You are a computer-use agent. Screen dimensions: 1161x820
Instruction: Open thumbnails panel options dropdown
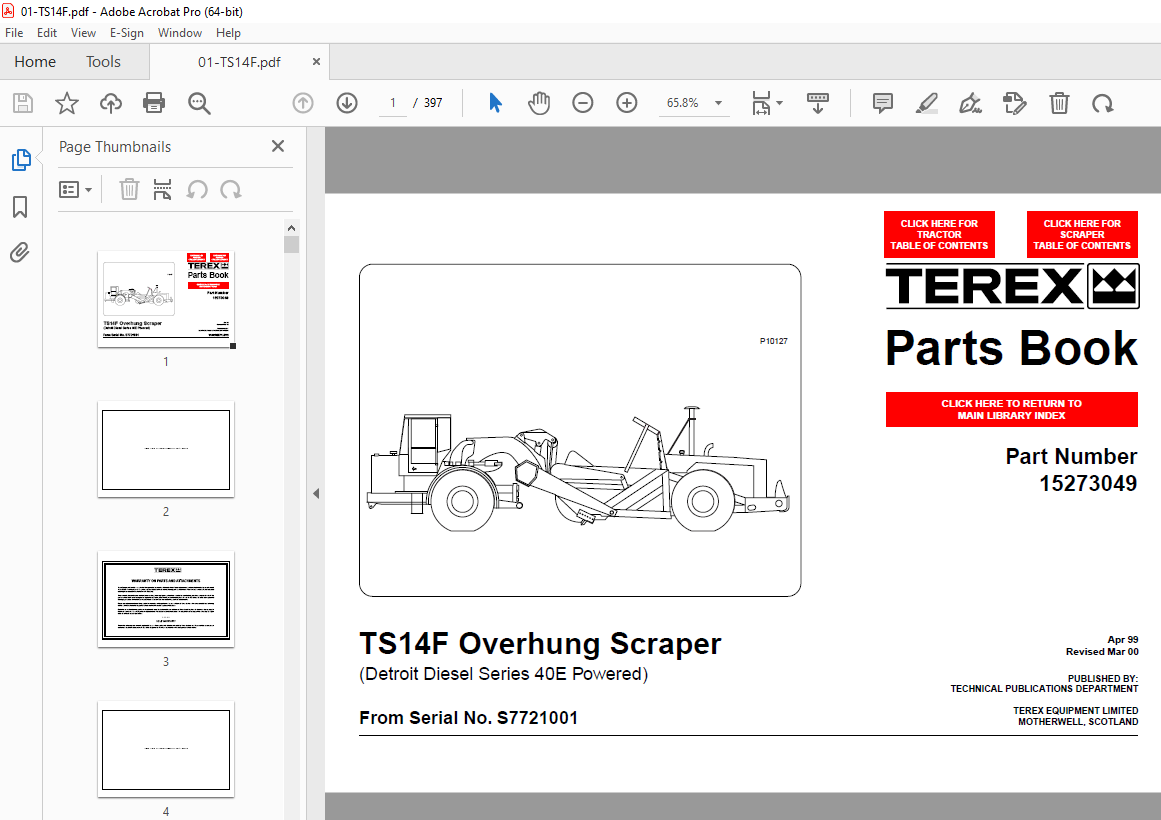pyautogui.click(x=75, y=190)
